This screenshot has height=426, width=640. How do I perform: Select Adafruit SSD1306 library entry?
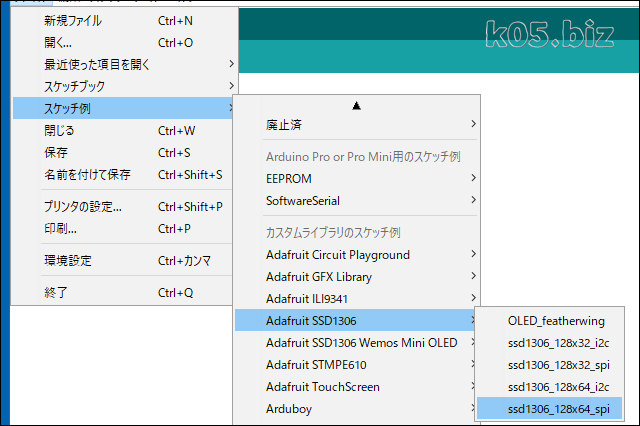356,321
